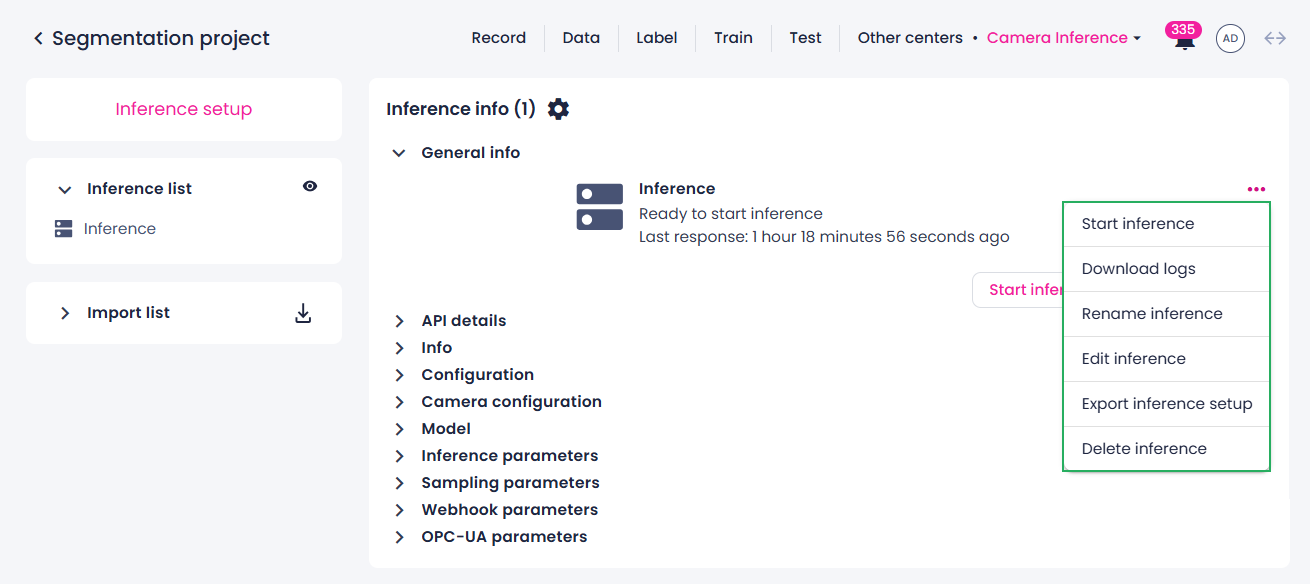Click the Inference server icon in the list

coord(64,229)
